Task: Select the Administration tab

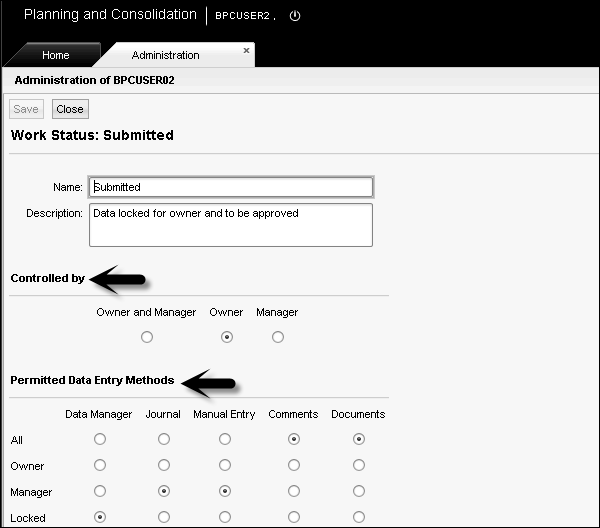Action: tap(165, 55)
